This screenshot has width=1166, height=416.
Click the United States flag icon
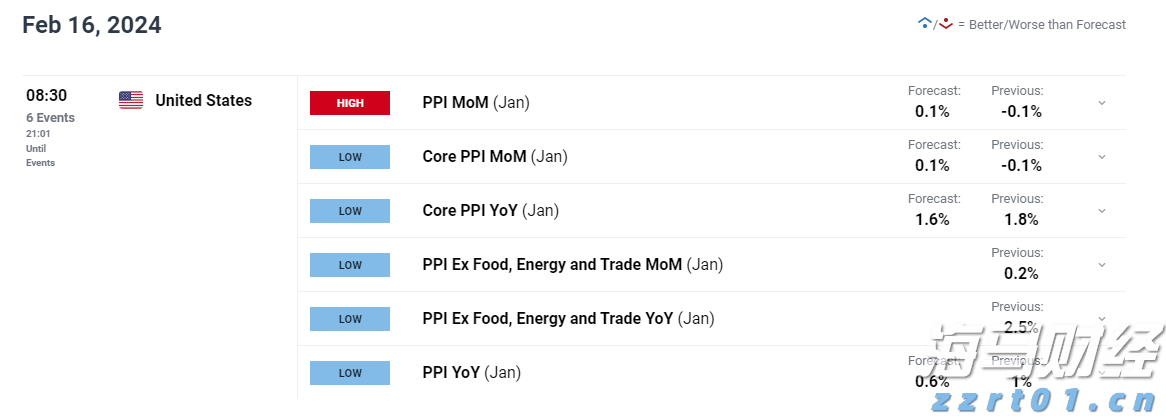[131, 100]
